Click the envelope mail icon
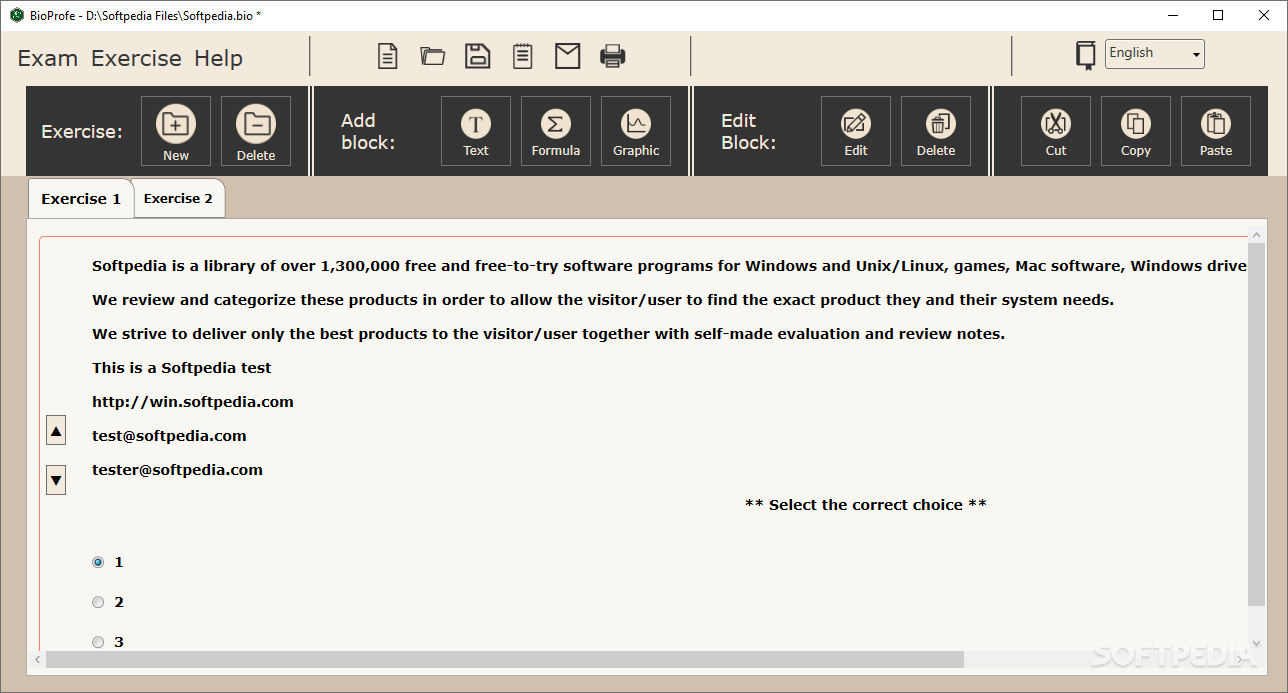Viewport: 1288px width, 693px height. pos(568,56)
